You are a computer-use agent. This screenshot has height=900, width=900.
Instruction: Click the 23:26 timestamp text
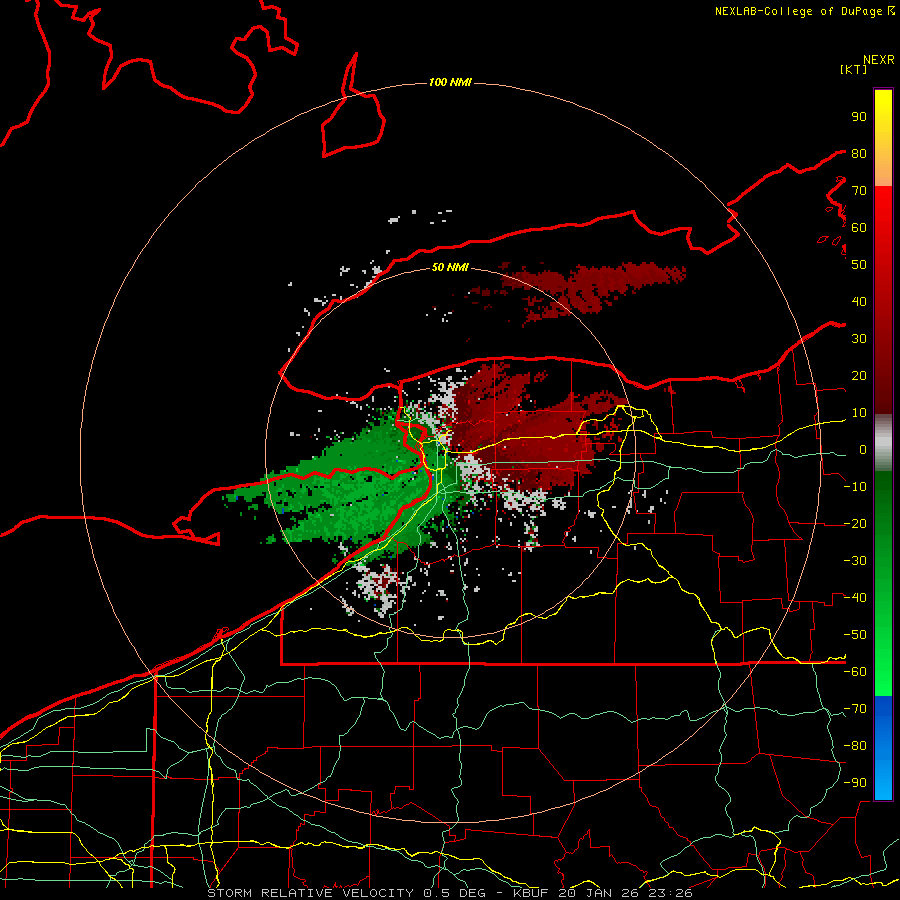[670, 893]
